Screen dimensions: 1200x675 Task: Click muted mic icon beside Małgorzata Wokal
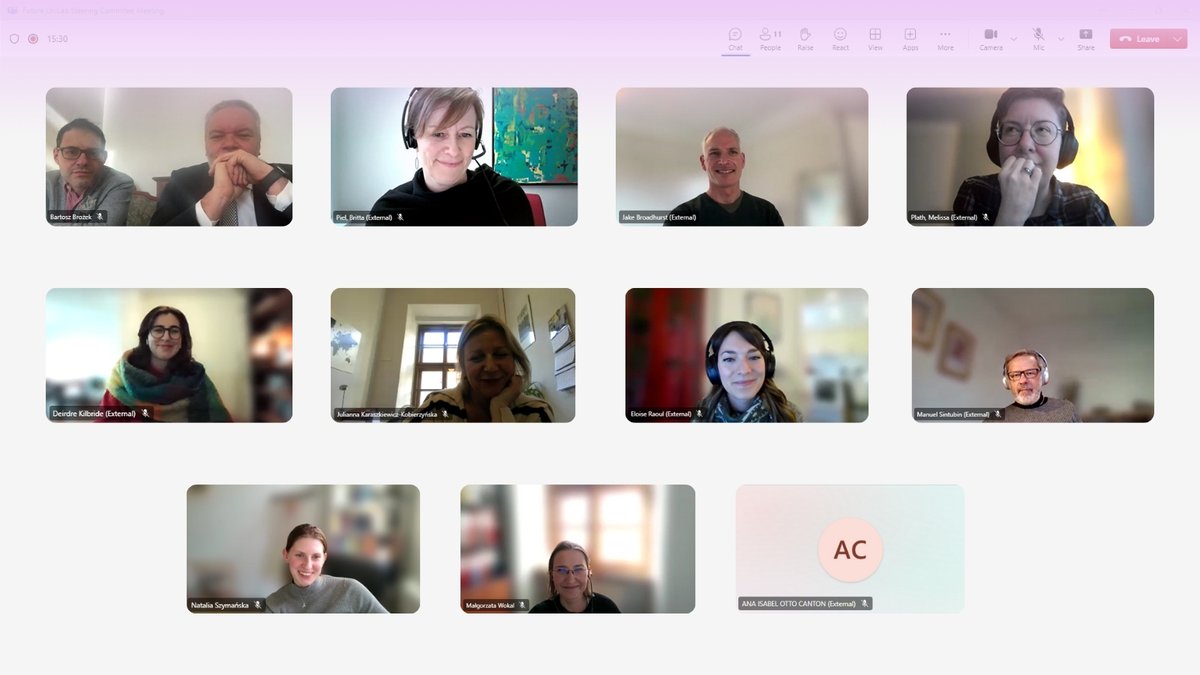pos(524,605)
